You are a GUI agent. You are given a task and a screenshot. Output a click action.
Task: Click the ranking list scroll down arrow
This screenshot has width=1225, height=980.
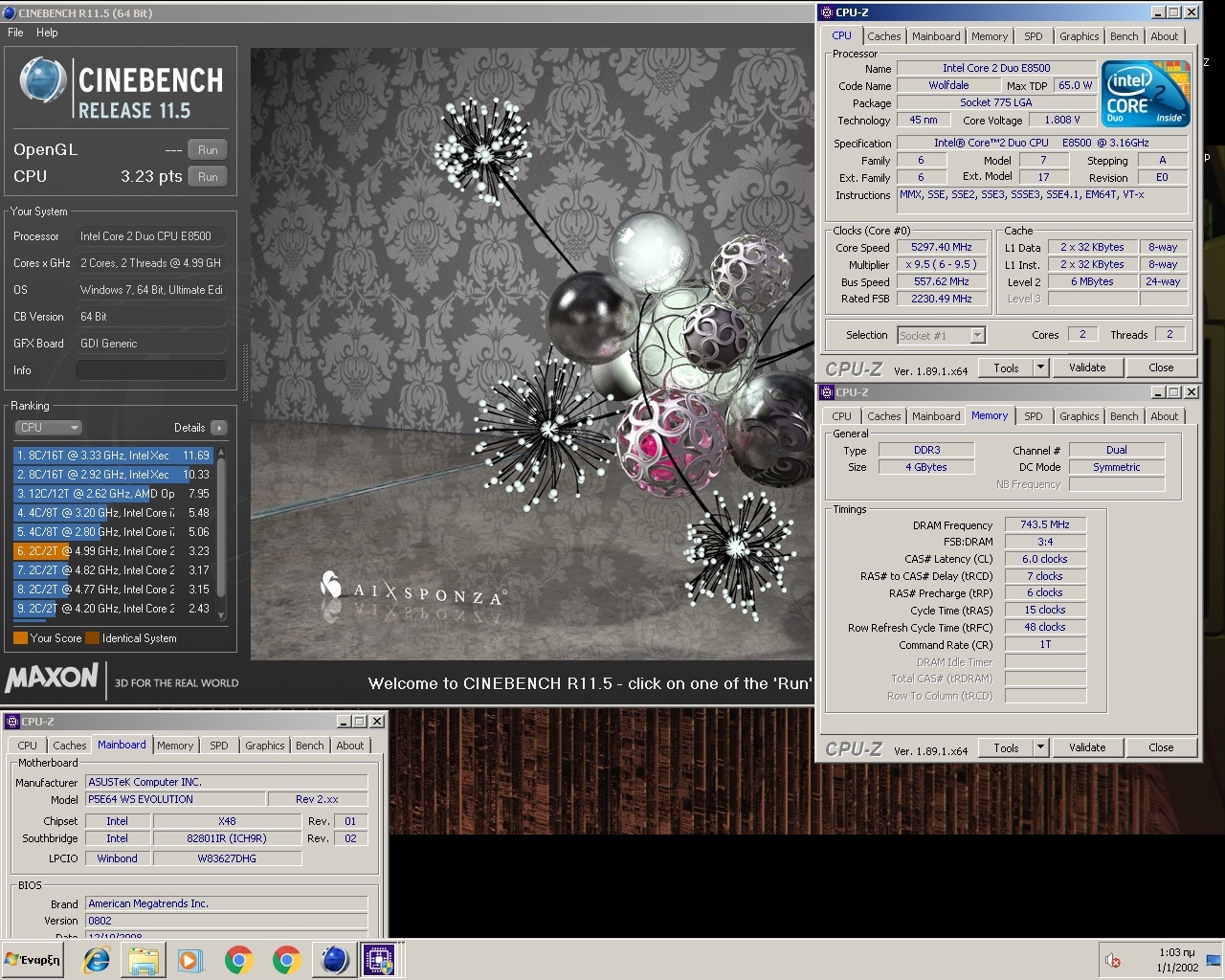222,615
